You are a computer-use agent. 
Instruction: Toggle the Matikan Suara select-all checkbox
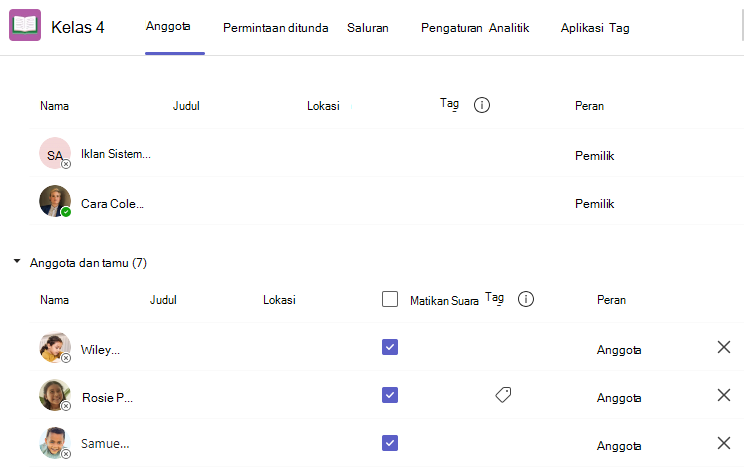pyautogui.click(x=390, y=299)
